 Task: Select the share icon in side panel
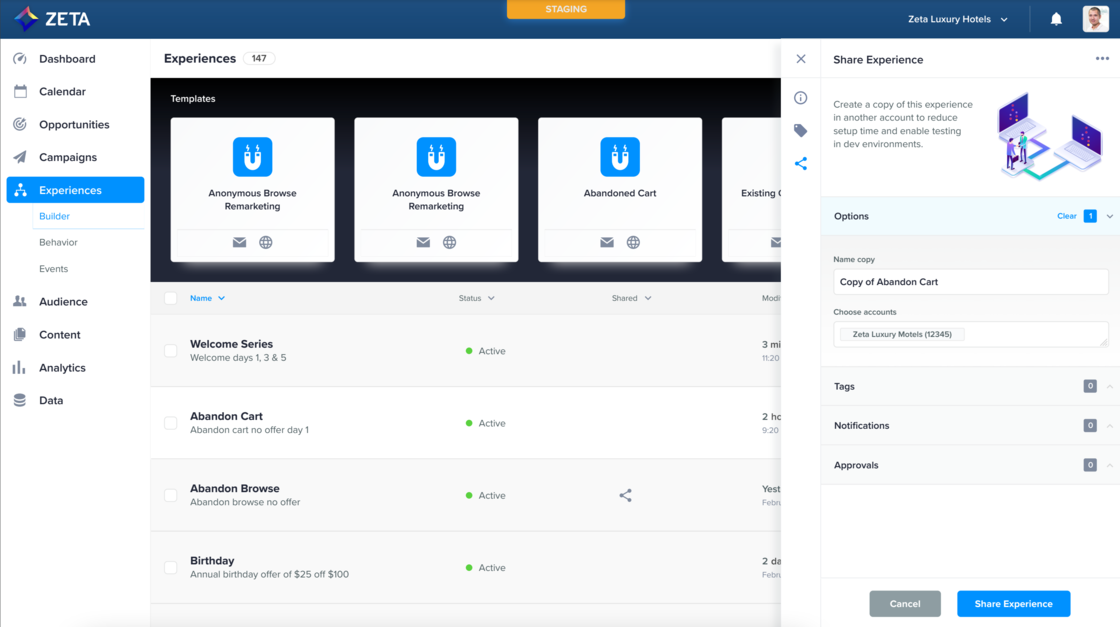point(800,163)
